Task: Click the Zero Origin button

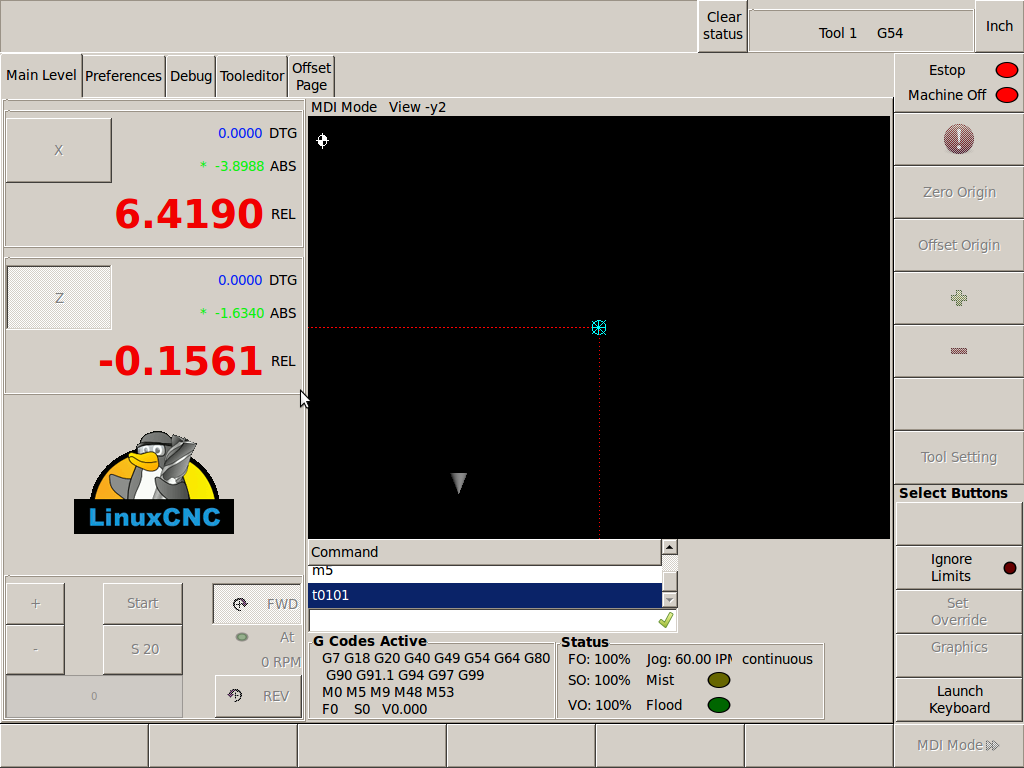Action: pyautogui.click(x=959, y=192)
